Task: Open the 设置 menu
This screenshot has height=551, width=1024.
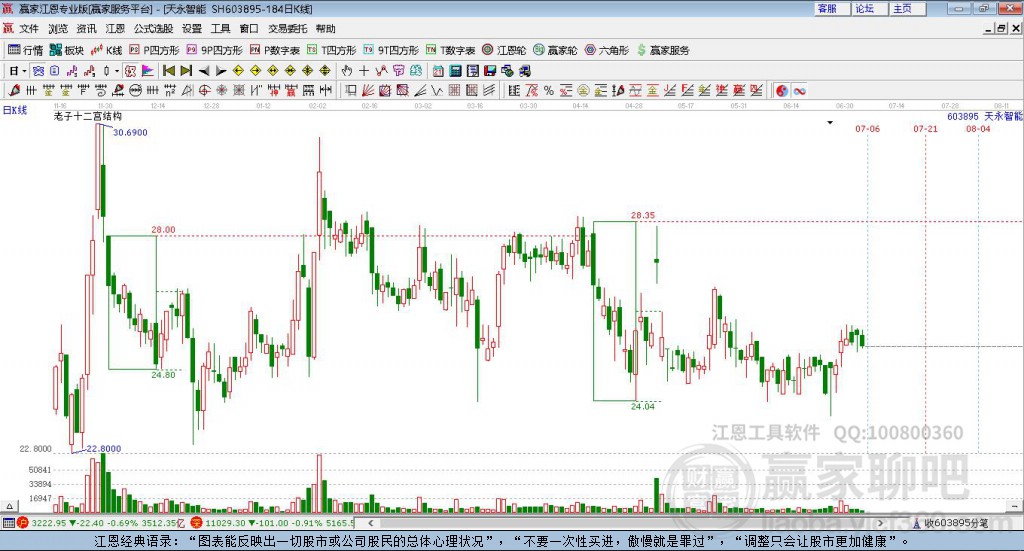Action: [192, 29]
